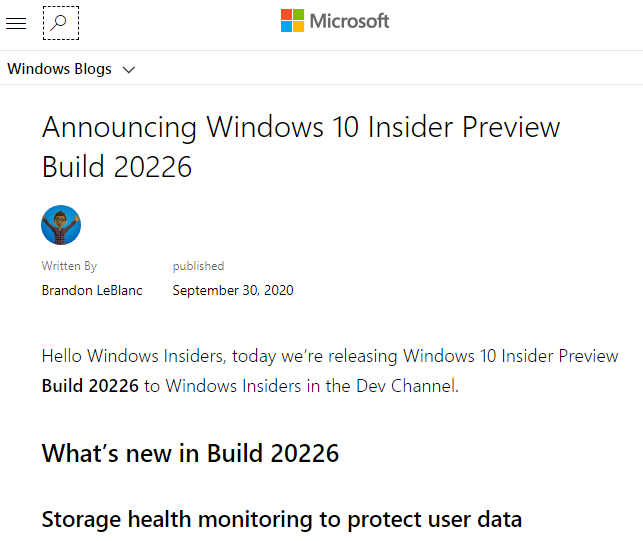Click the 'Storage health monitoring' heading
The image size is (643, 541).
pyautogui.click(x=282, y=519)
